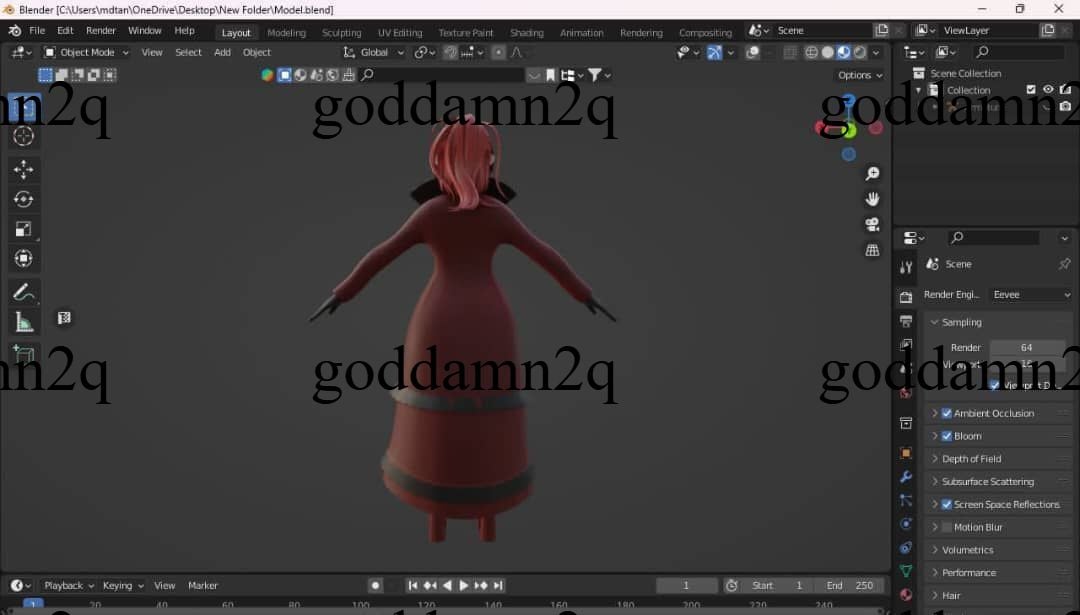
Task: Open the Render Engine Eevee dropdown
Action: coord(1030,294)
